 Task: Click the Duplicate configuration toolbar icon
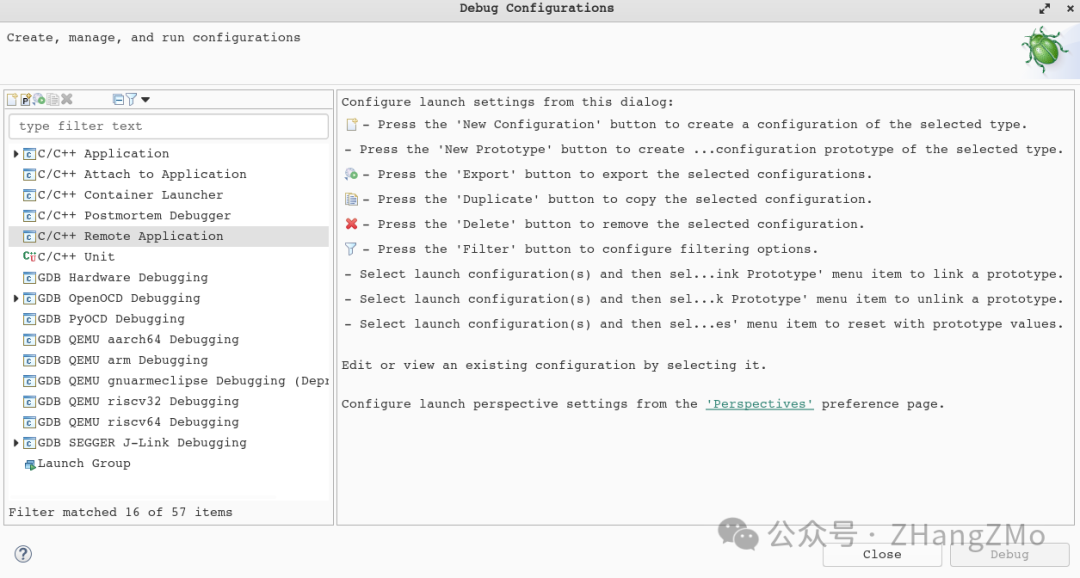click(x=53, y=100)
